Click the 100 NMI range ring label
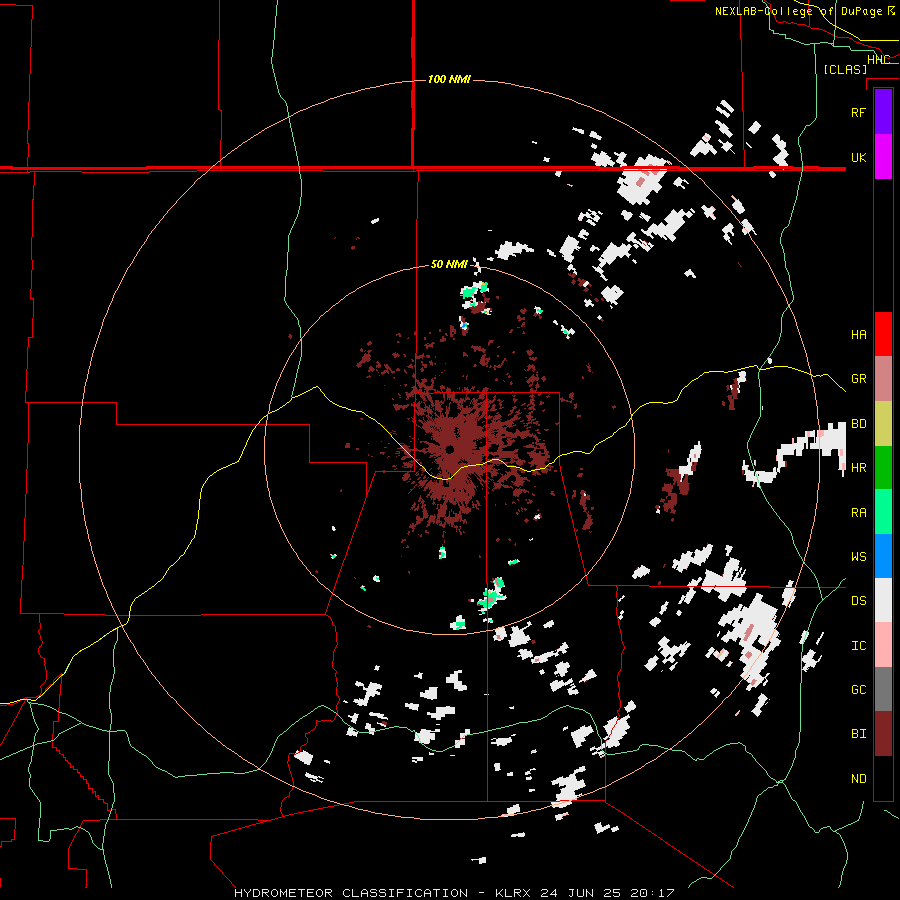This screenshot has height=900, width=900. tap(449, 79)
